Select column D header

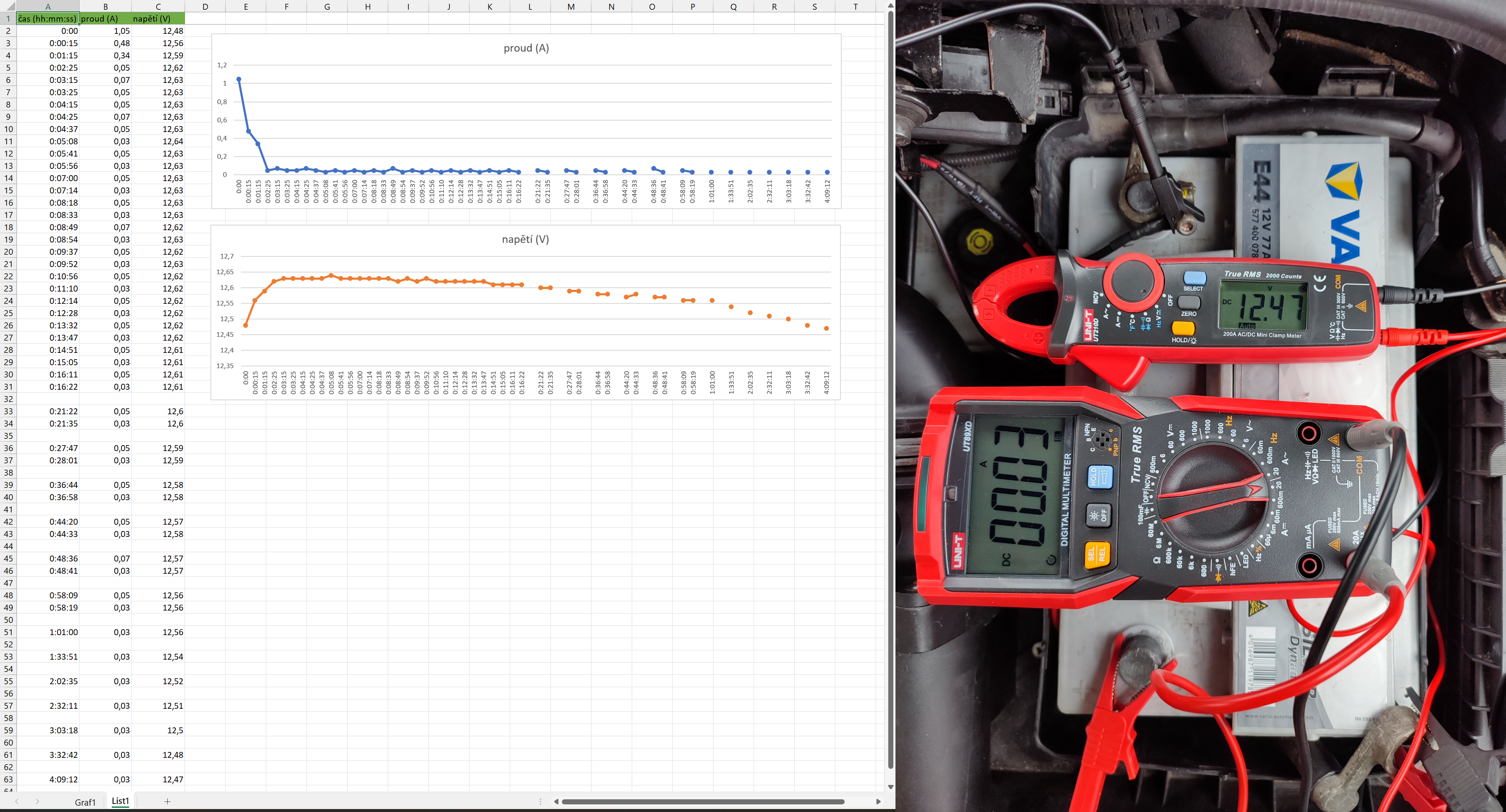[205, 6]
